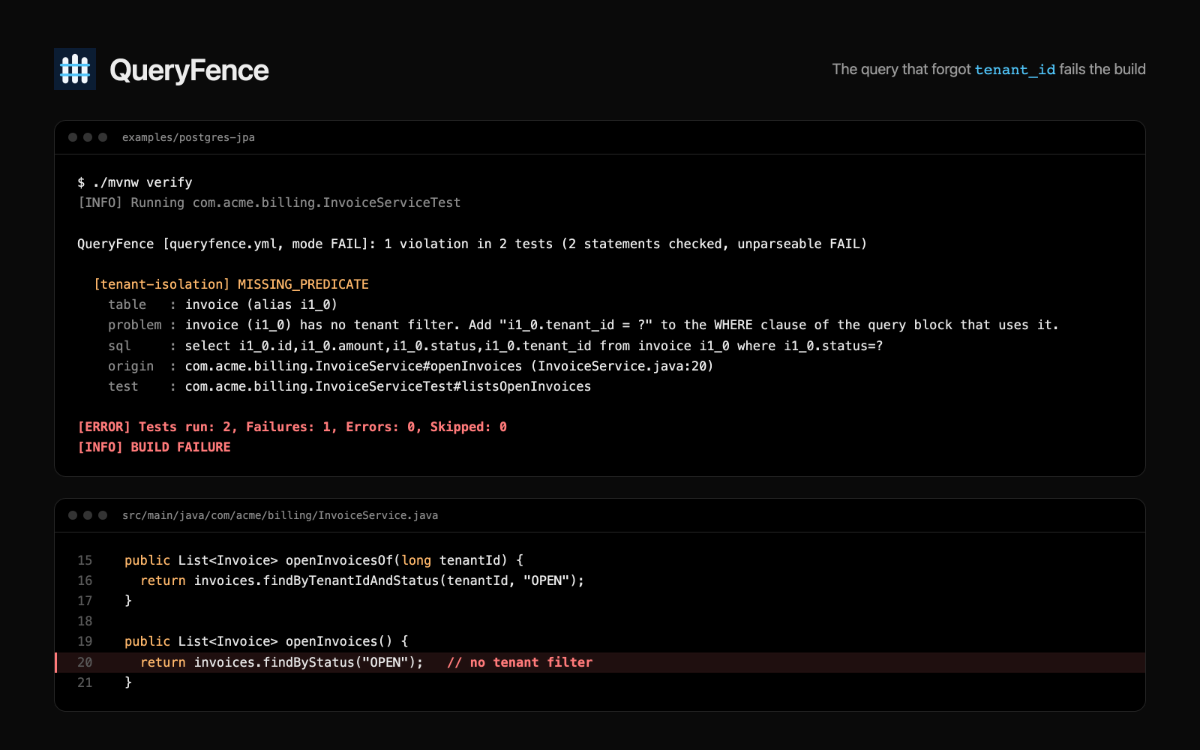1200x750 pixels.
Task: Click the examples/postgres-jpa terminal title
Action: point(188,138)
